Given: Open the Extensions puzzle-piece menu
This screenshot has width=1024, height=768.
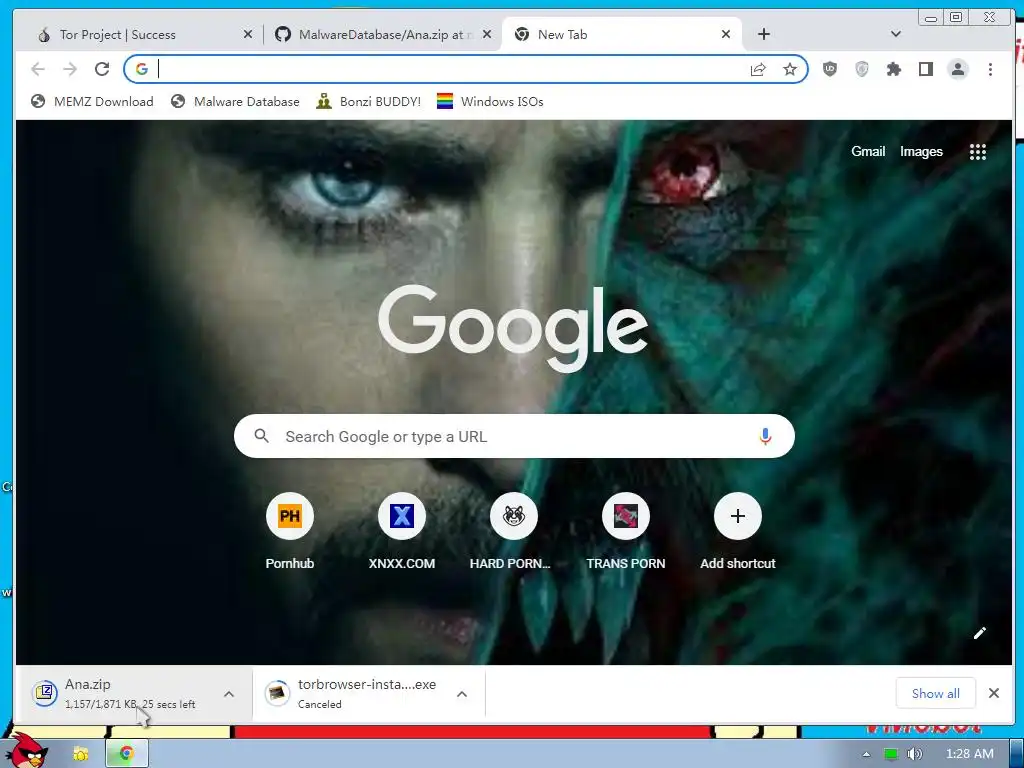Looking at the screenshot, I should click(x=893, y=69).
